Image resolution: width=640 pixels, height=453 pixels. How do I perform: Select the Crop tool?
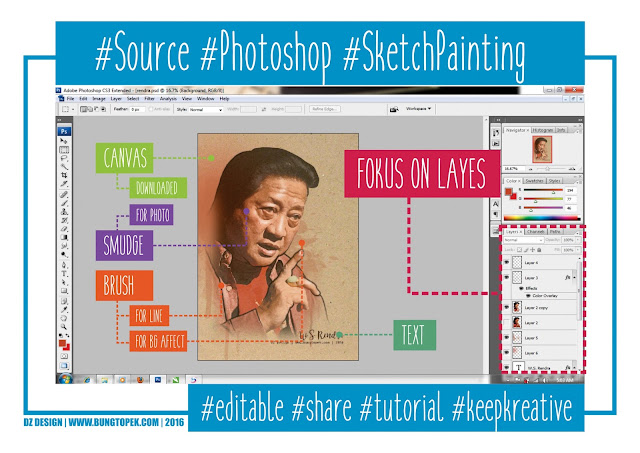tap(64, 175)
